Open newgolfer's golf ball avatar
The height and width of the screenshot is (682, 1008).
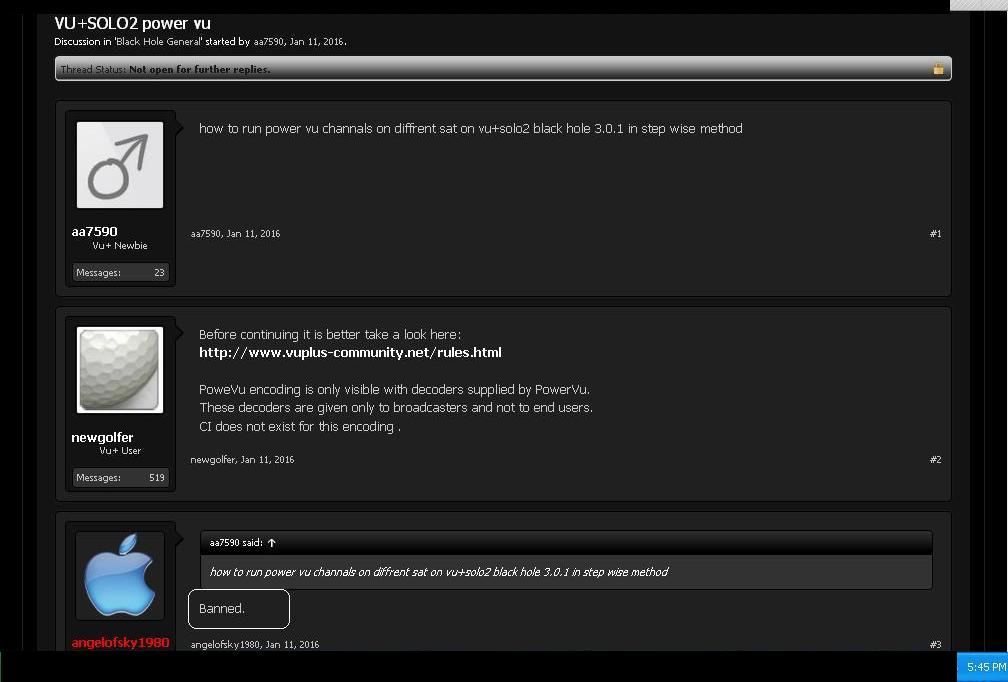[120, 370]
